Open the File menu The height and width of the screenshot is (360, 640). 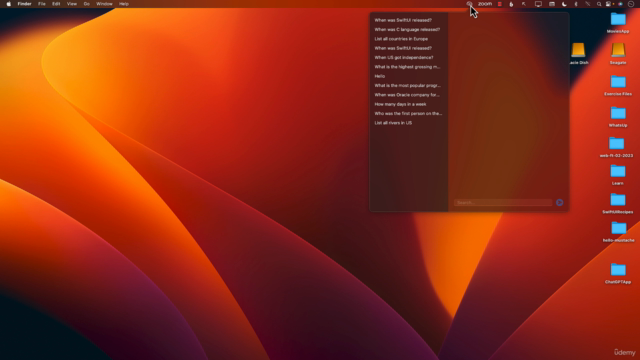42,4
